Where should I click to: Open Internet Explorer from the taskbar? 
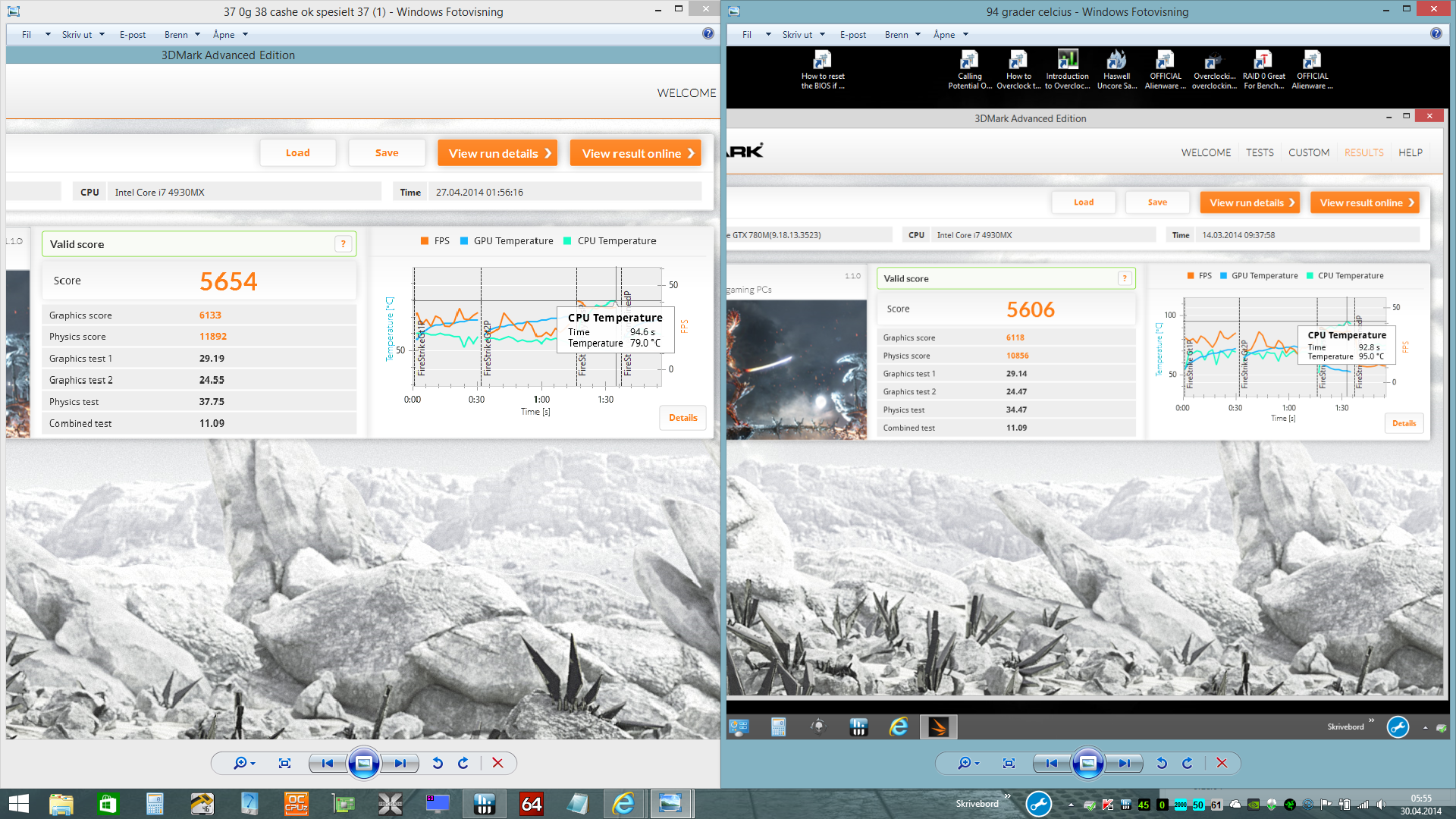pos(624,804)
